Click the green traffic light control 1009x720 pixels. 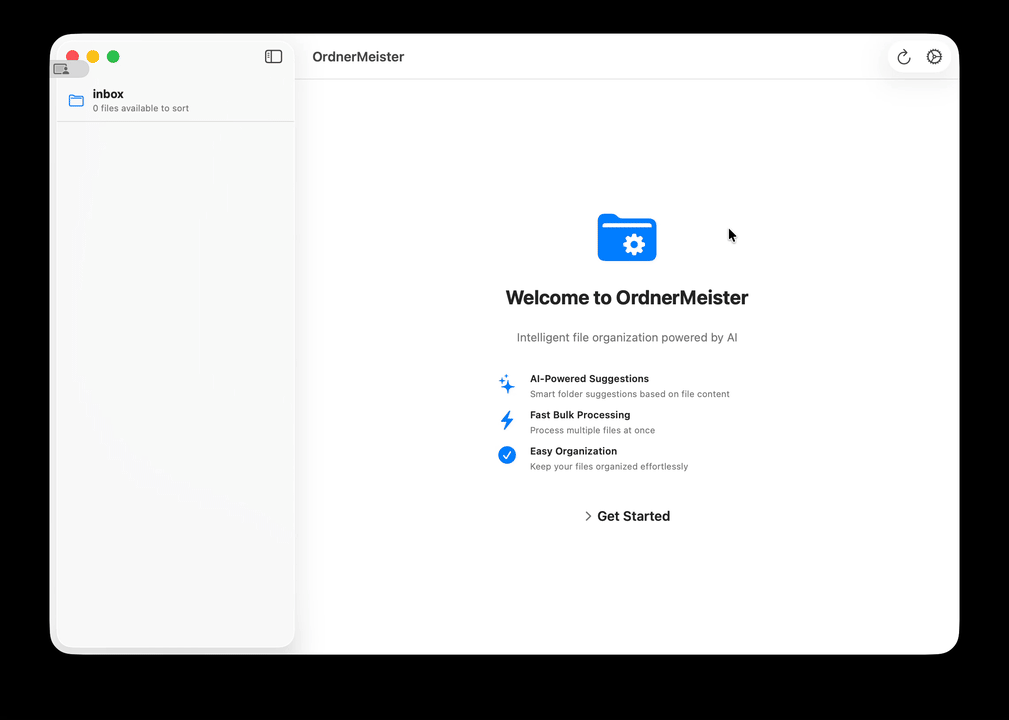[113, 57]
